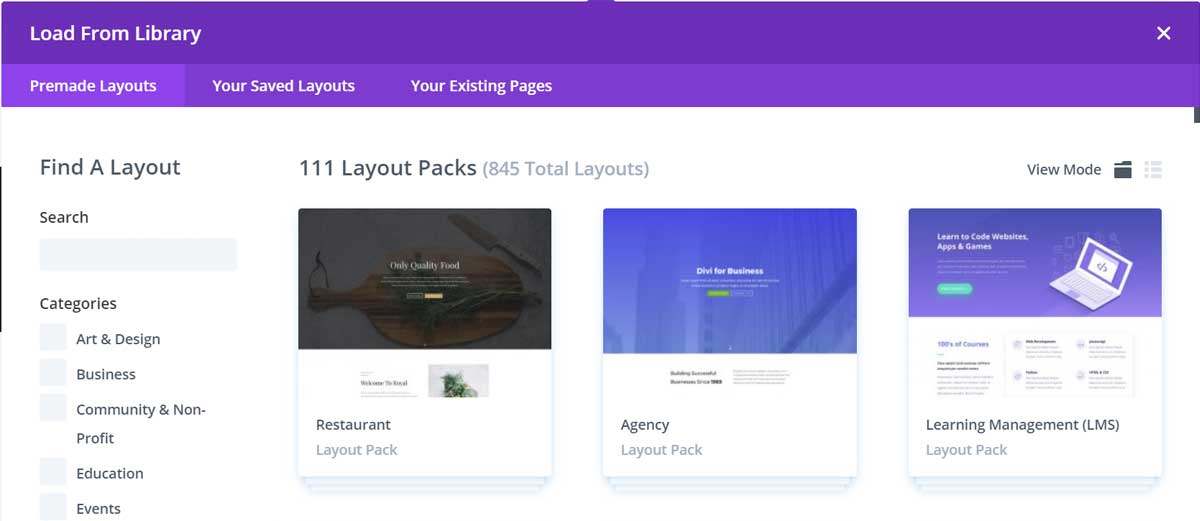This screenshot has height=521, width=1200.
Task: Click the layout search input field
Action: tap(138, 255)
